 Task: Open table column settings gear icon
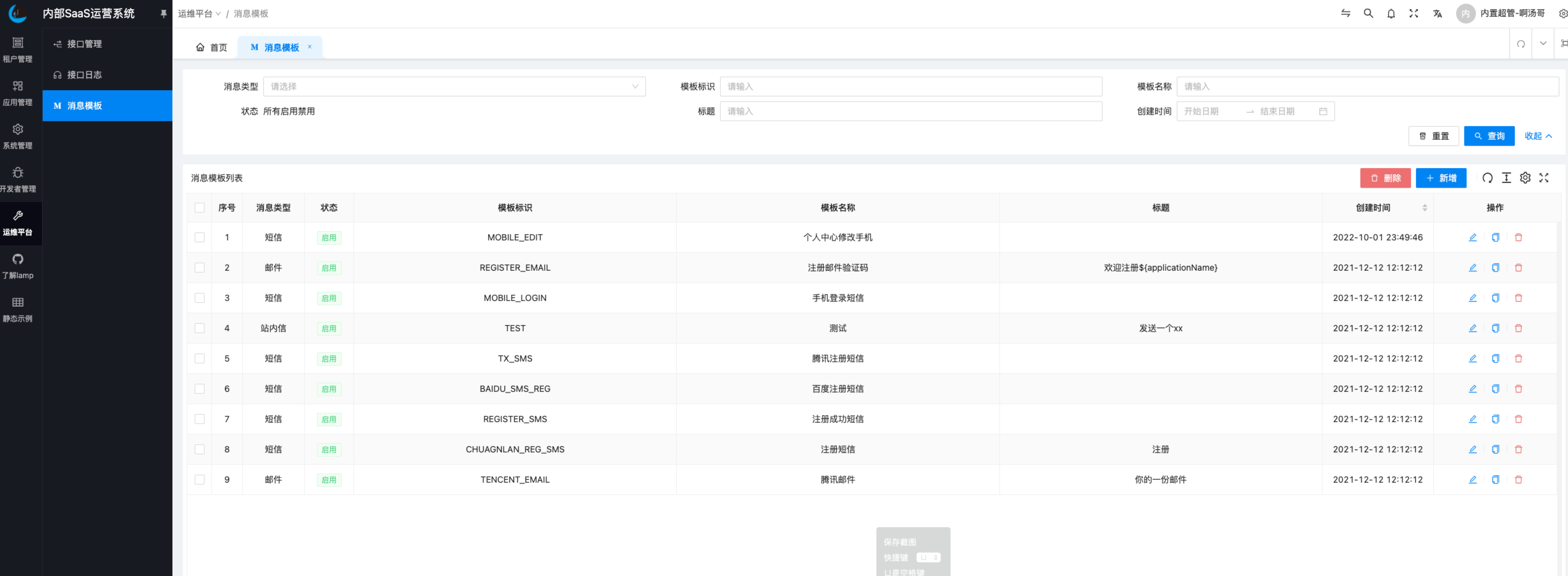(1525, 178)
